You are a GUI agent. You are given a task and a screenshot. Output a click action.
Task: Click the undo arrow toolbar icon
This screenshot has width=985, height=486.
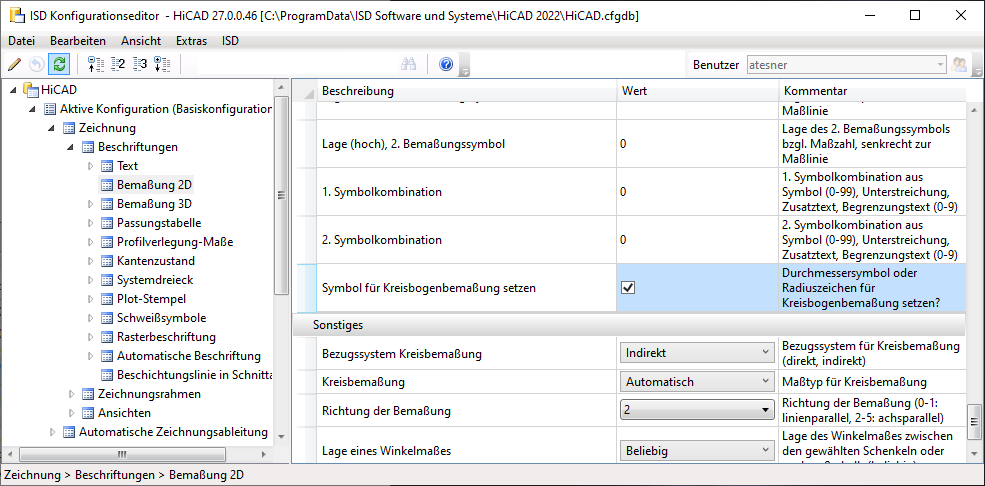click(37, 64)
